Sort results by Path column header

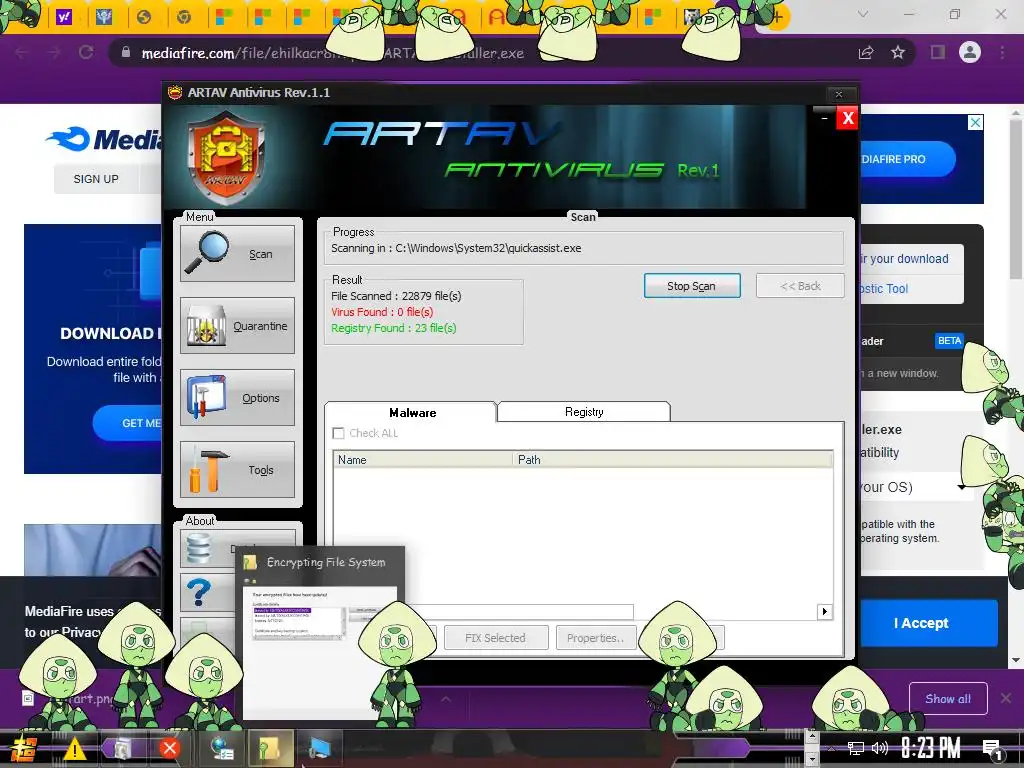(673, 460)
